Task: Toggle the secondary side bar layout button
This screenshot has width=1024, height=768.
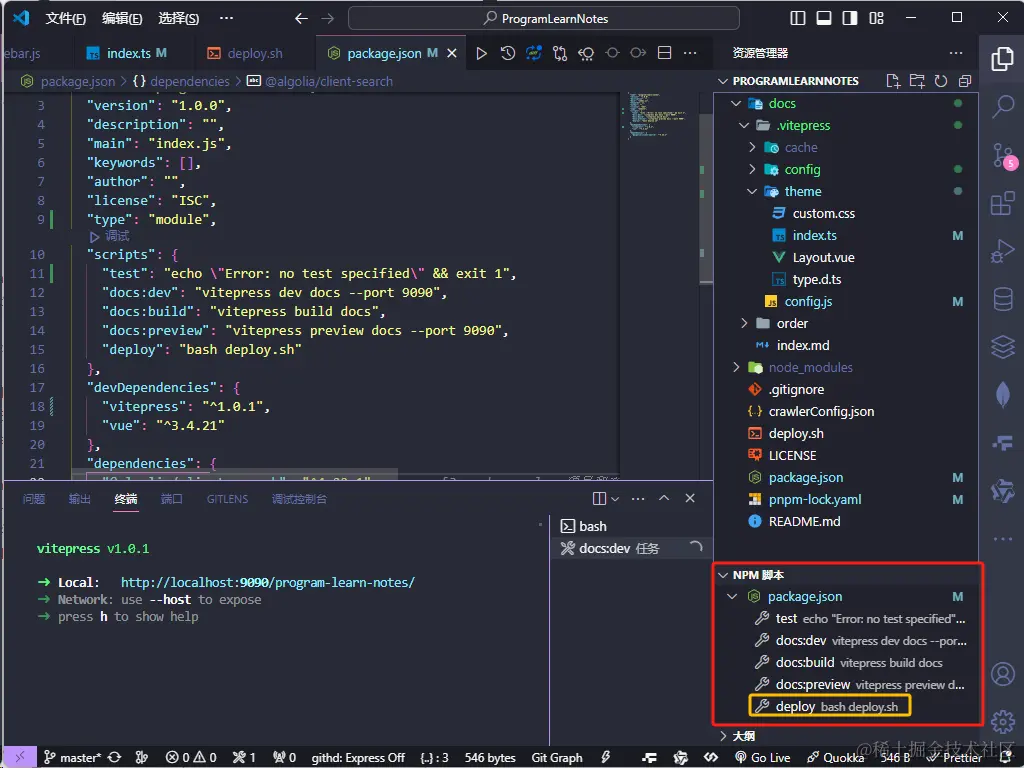Action: coord(850,18)
